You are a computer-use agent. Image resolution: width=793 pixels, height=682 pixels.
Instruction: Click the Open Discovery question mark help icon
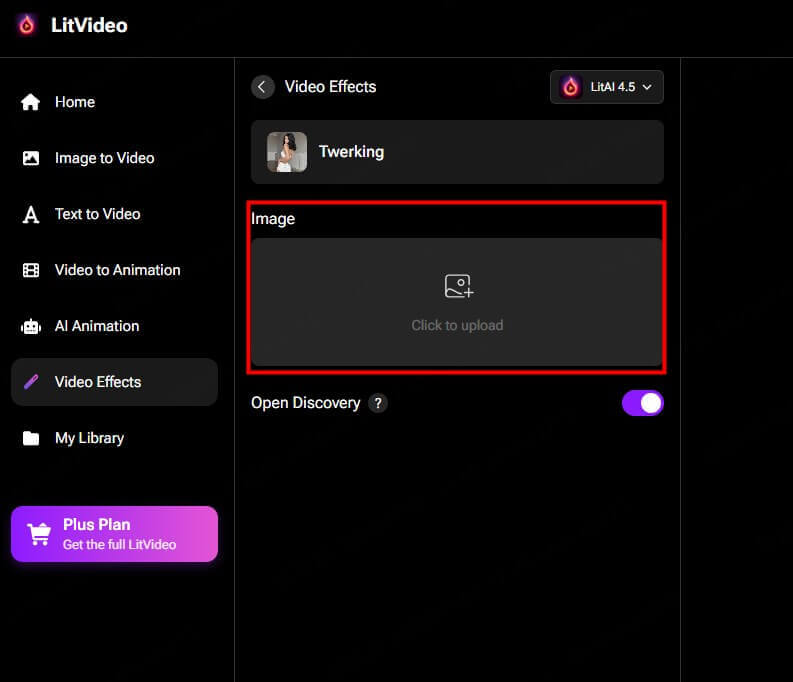(378, 403)
